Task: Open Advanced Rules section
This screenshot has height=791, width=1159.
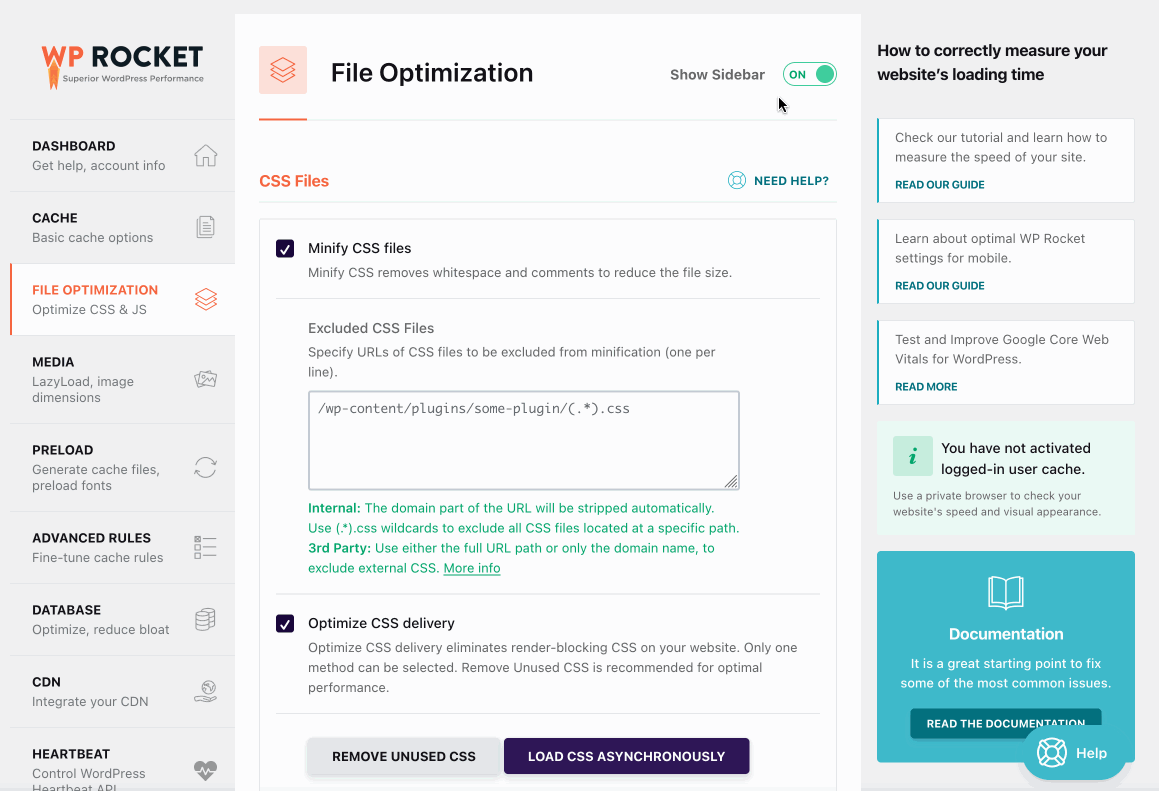Action: 123,547
